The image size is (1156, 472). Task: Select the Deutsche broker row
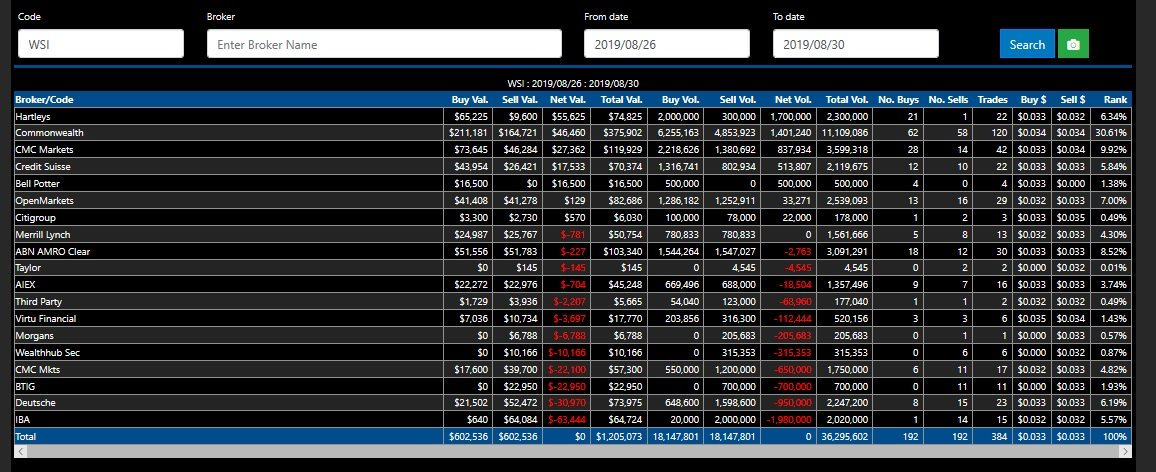click(x=572, y=403)
